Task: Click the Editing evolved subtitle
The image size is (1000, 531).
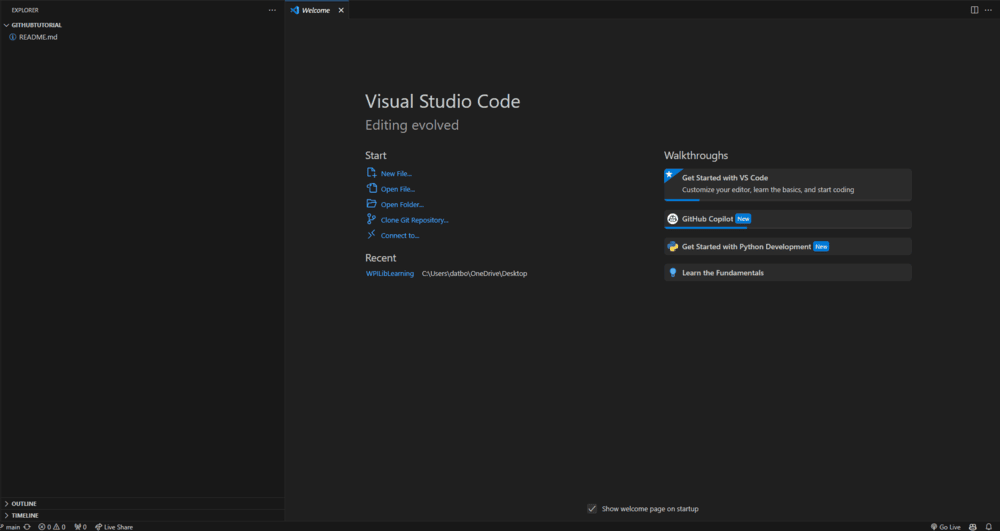Action: pyautogui.click(x=412, y=125)
